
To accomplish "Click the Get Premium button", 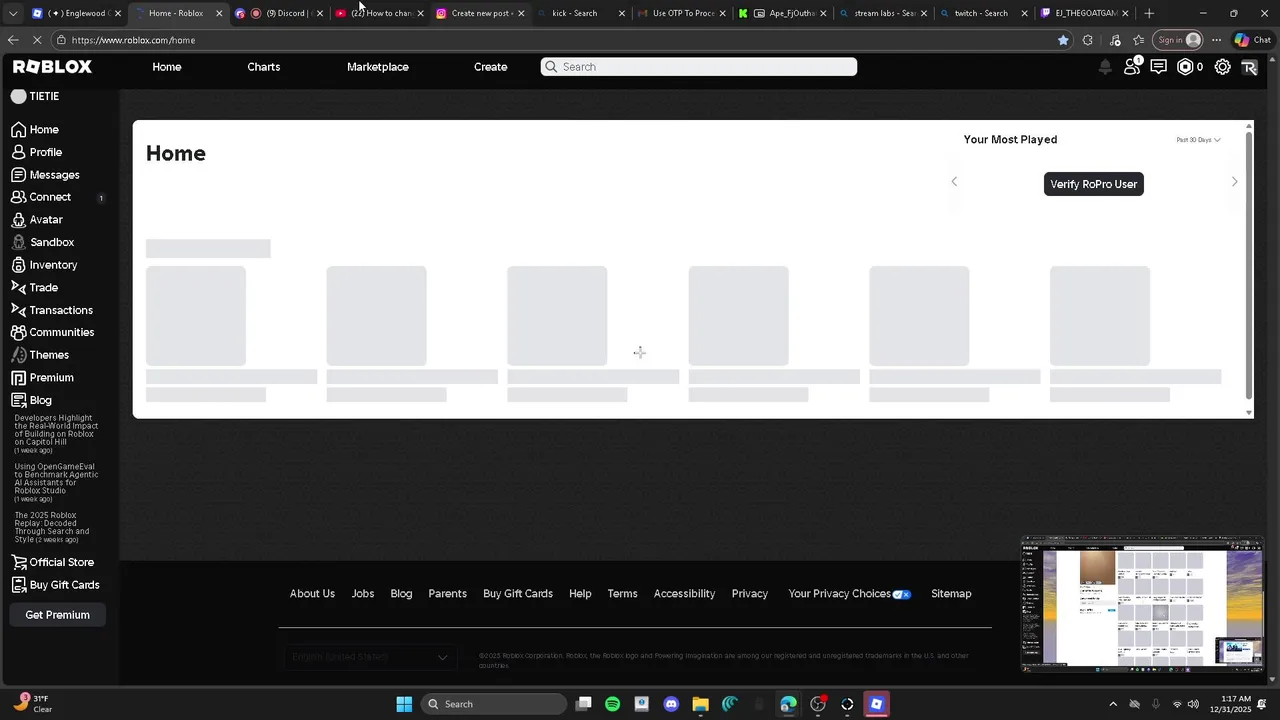I will 58,615.
